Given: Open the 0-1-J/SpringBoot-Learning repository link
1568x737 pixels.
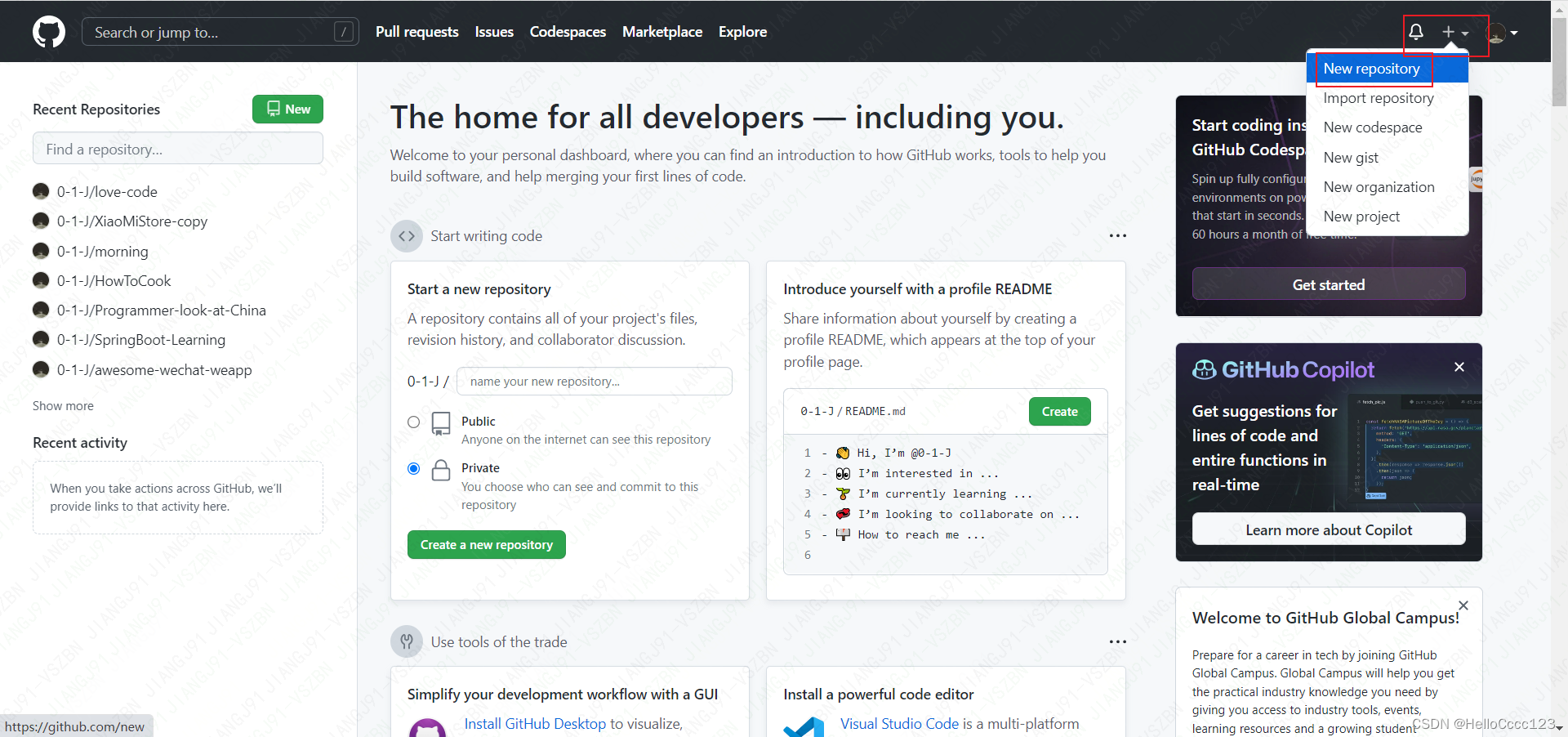Looking at the screenshot, I should tap(141, 340).
